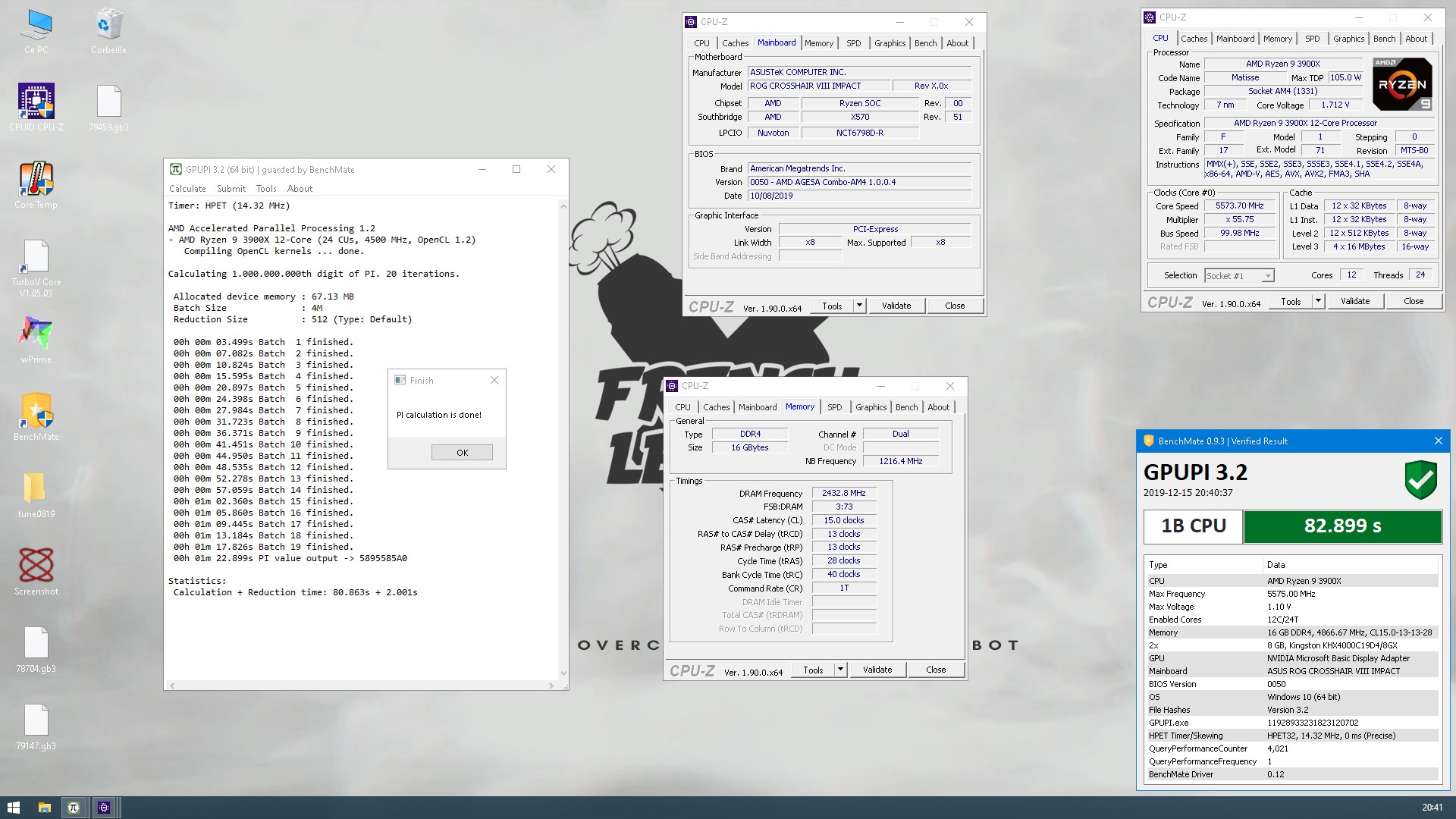Click the taskbar clock showing 20:41
Viewport: 1456px width, 819px height.
pos(1432,808)
